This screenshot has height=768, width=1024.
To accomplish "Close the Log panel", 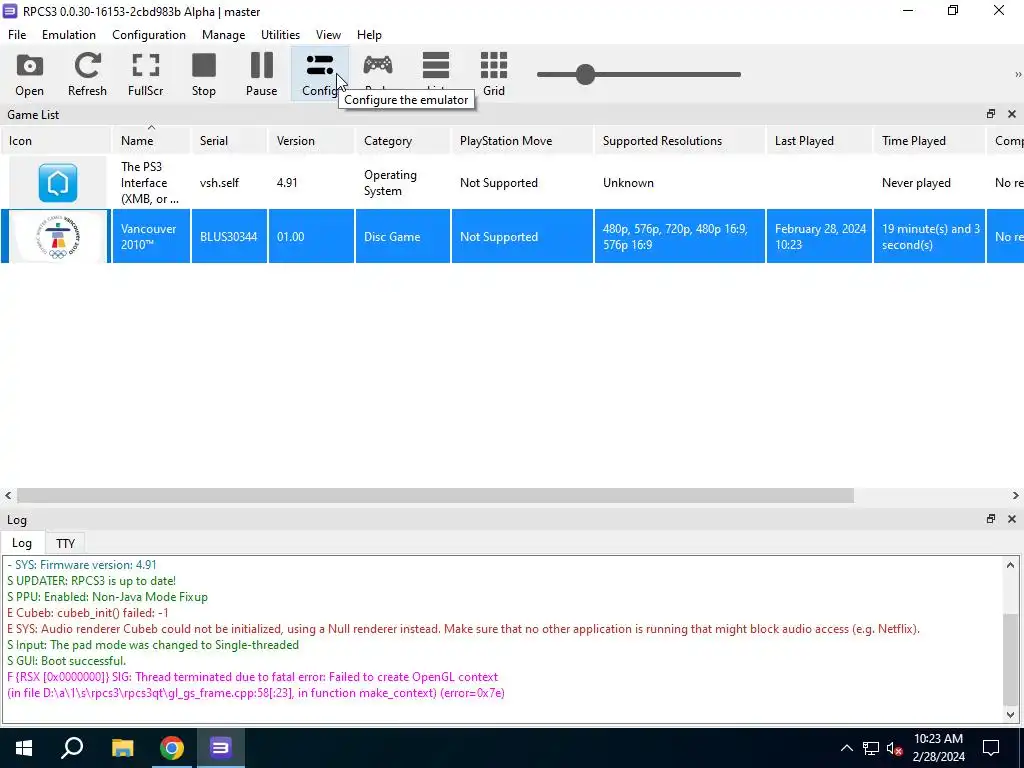I will coord(1012,519).
